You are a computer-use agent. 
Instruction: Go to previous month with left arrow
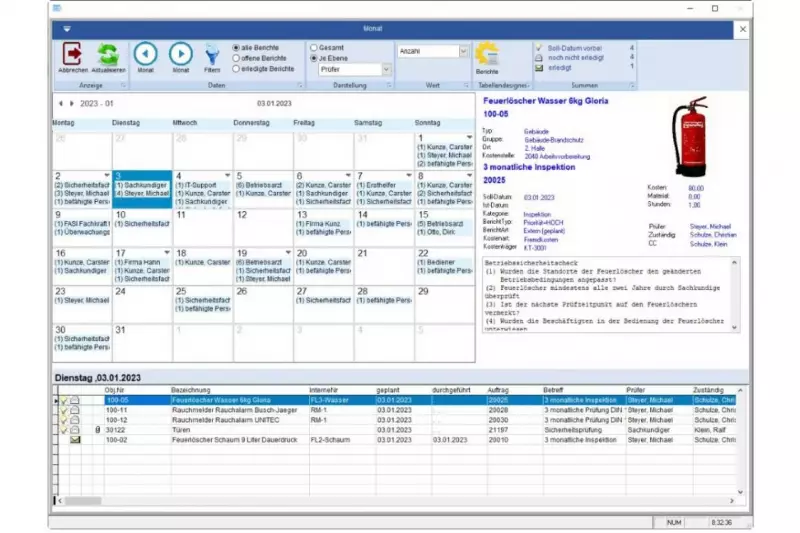coord(145,54)
